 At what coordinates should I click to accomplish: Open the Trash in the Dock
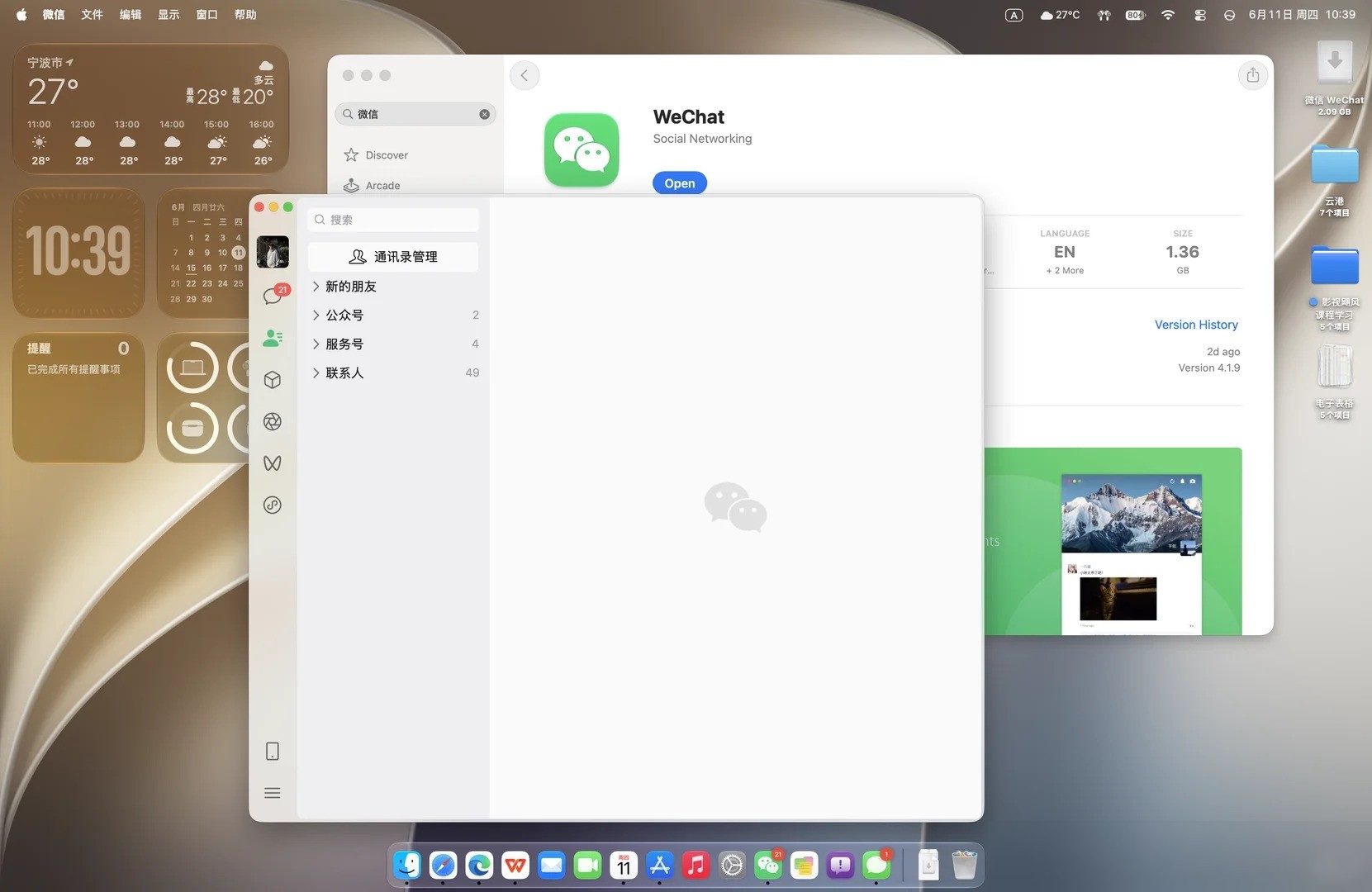[965, 865]
